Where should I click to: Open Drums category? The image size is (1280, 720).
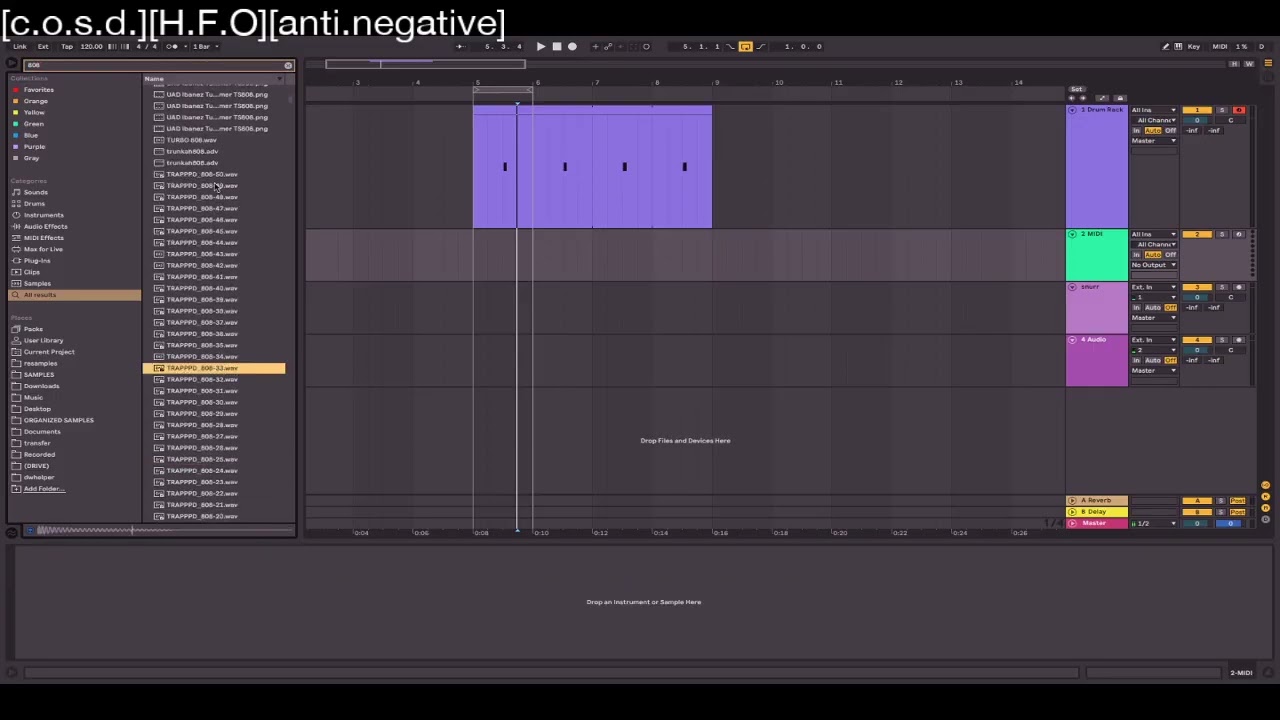tap(34, 203)
